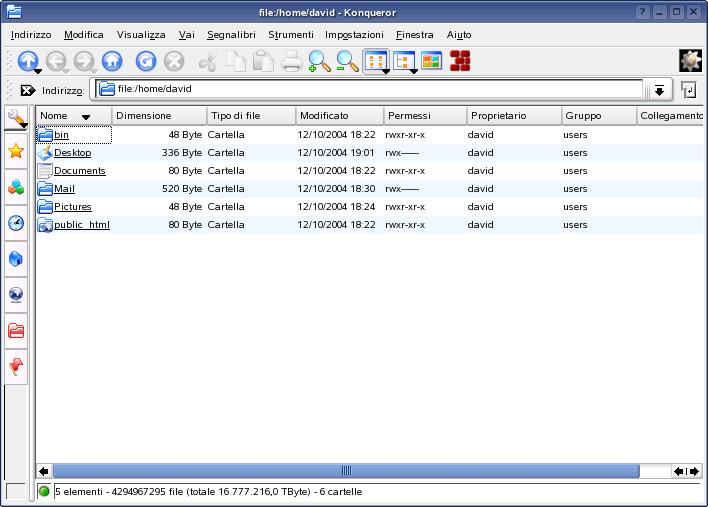Sort by Modificato column header

click(x=340, y=116)
